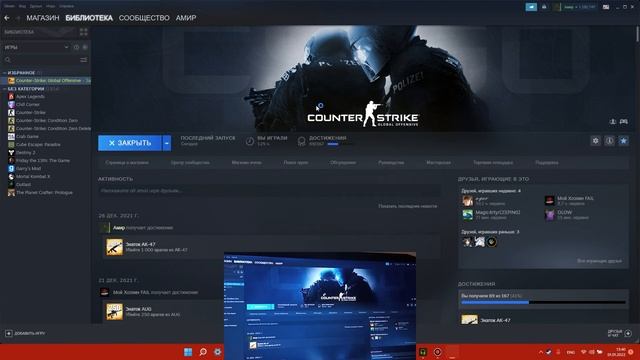Image resolution: width=640 pixels, height=360 pixels.
Task: Click the page vertical scrollbar
Action: pyautogui.click(x=637, y=35)
